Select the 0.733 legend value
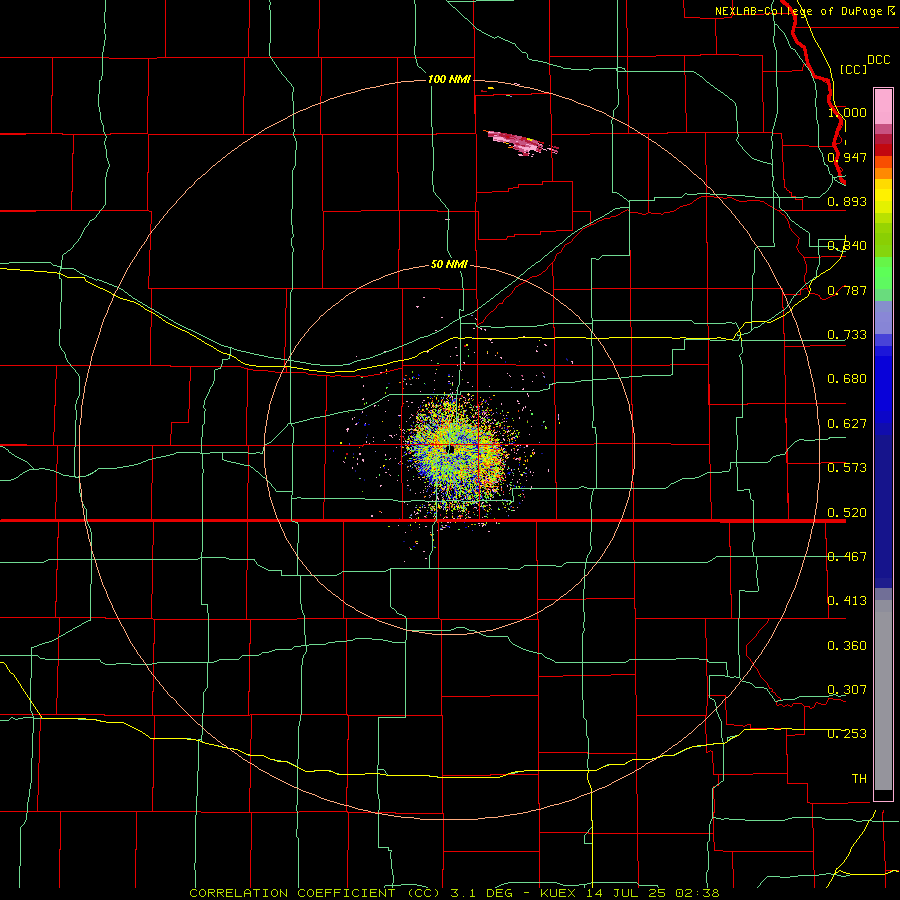Image resolution: width=900 pixels, height=900 pixels. (847, 335)
